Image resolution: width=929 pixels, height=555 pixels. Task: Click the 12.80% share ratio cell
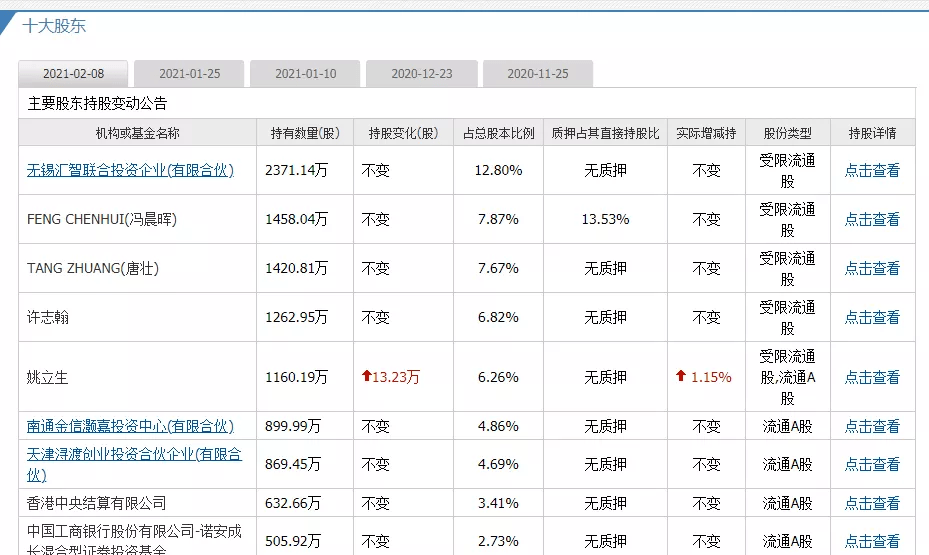click(x=498, y=171)
